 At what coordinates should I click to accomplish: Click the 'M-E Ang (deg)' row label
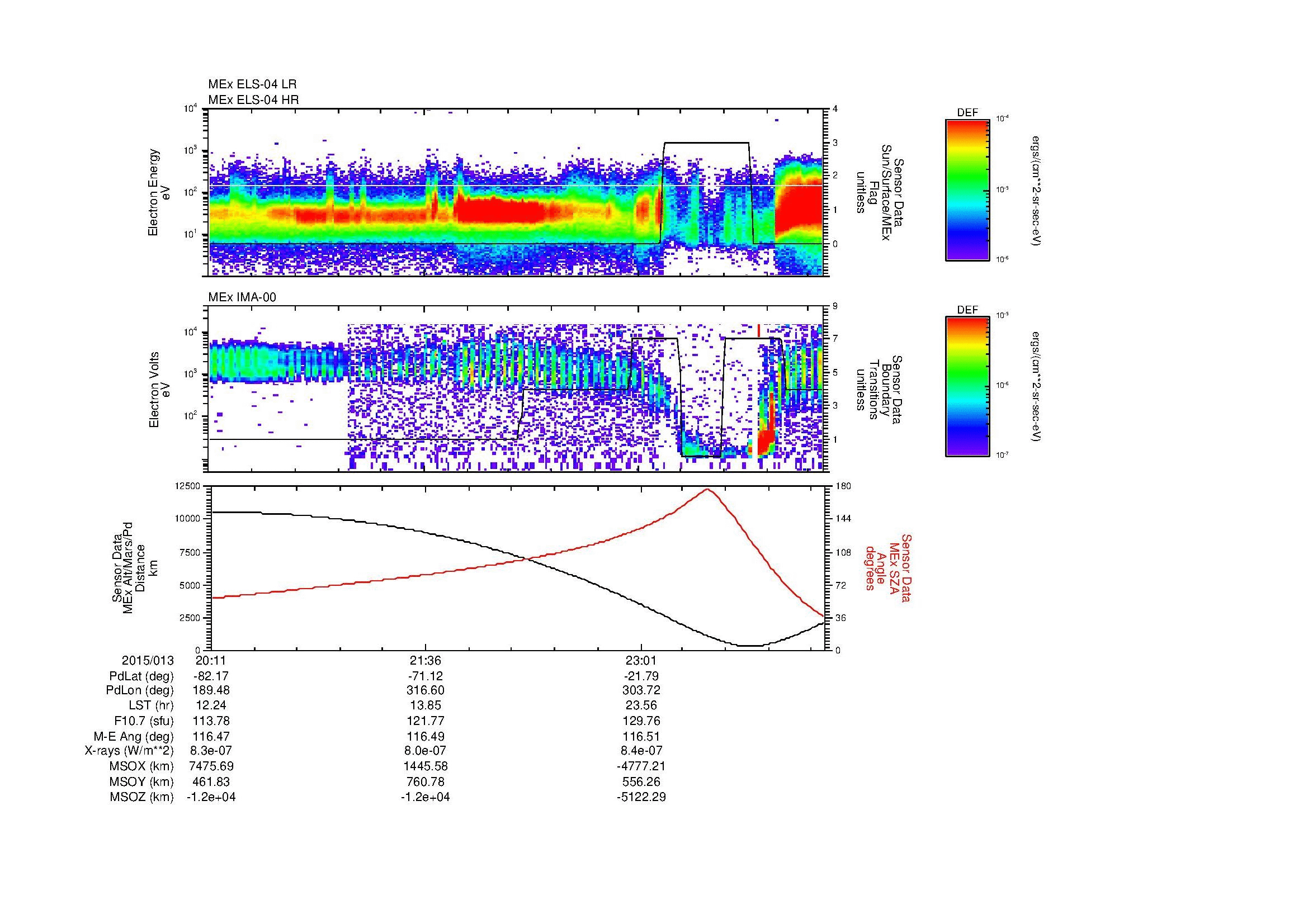tap(134, 737)
